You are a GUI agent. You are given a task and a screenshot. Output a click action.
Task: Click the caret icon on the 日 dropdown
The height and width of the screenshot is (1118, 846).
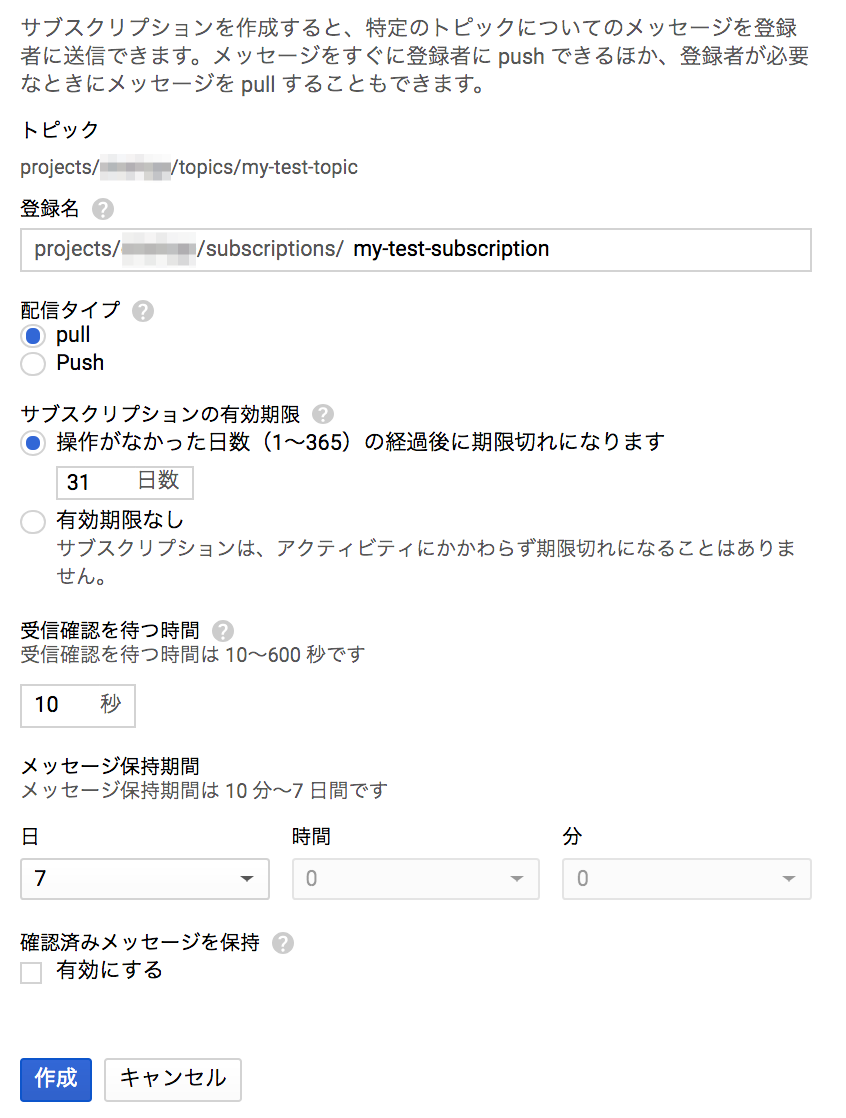click(x=246, y=879)
